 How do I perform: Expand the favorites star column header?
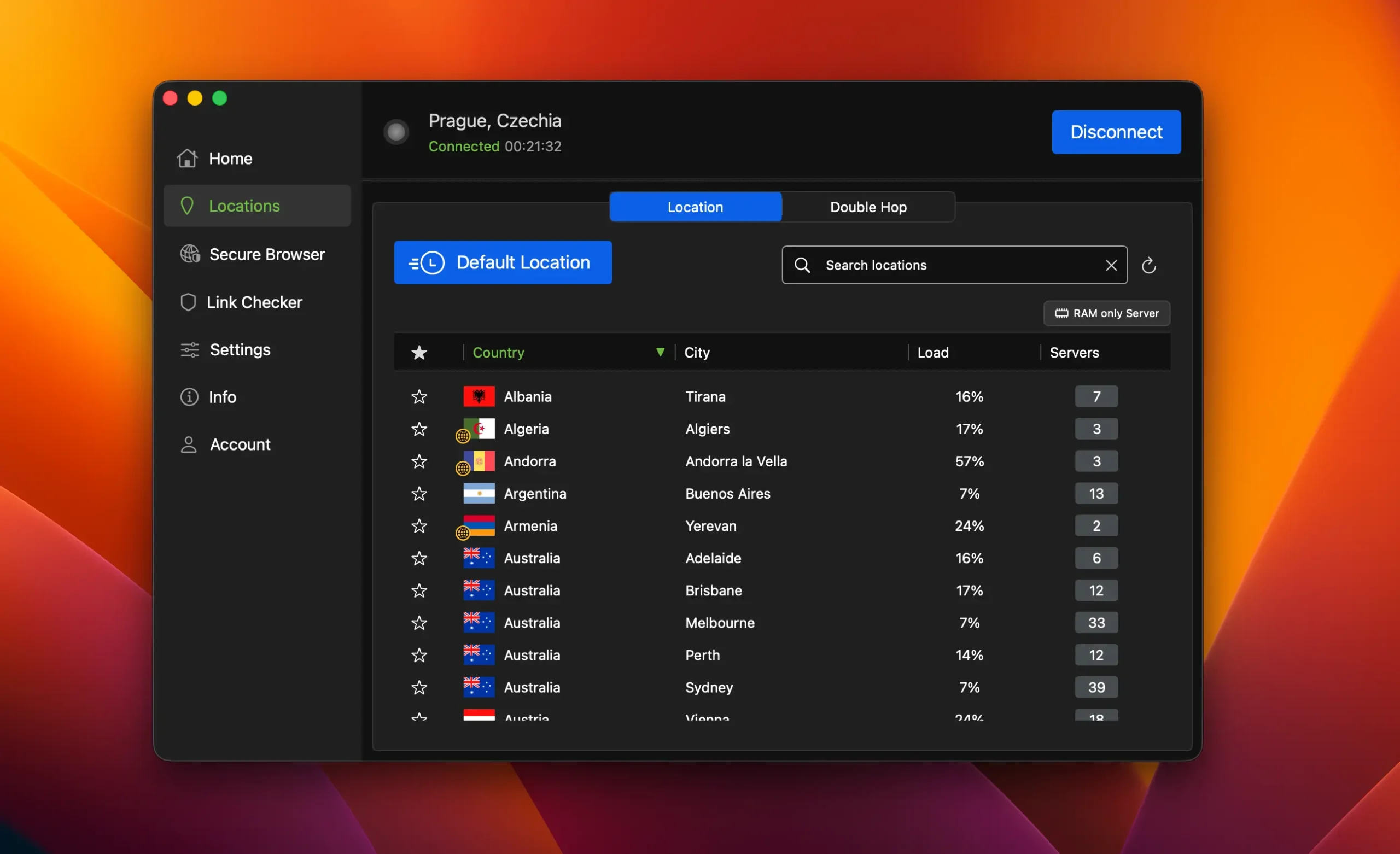[x=419, y=352]
